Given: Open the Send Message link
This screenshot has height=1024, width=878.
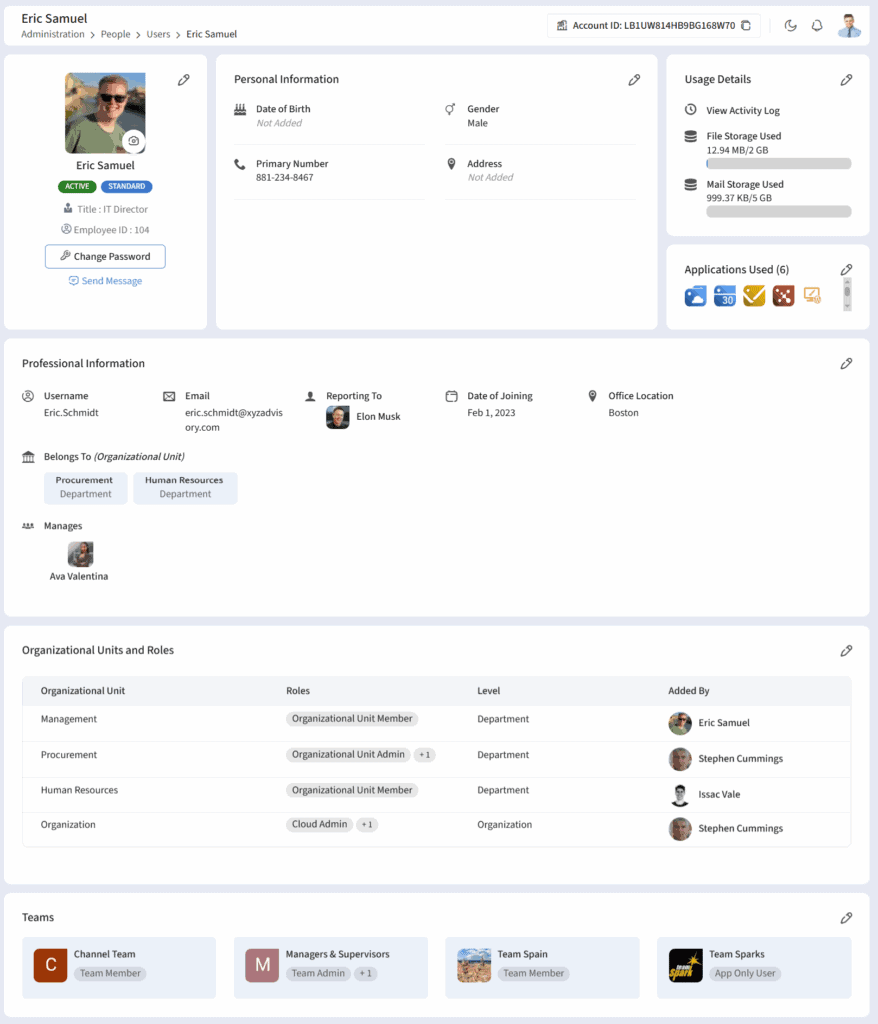Looking at the screenshot, I should click(105, 281).
